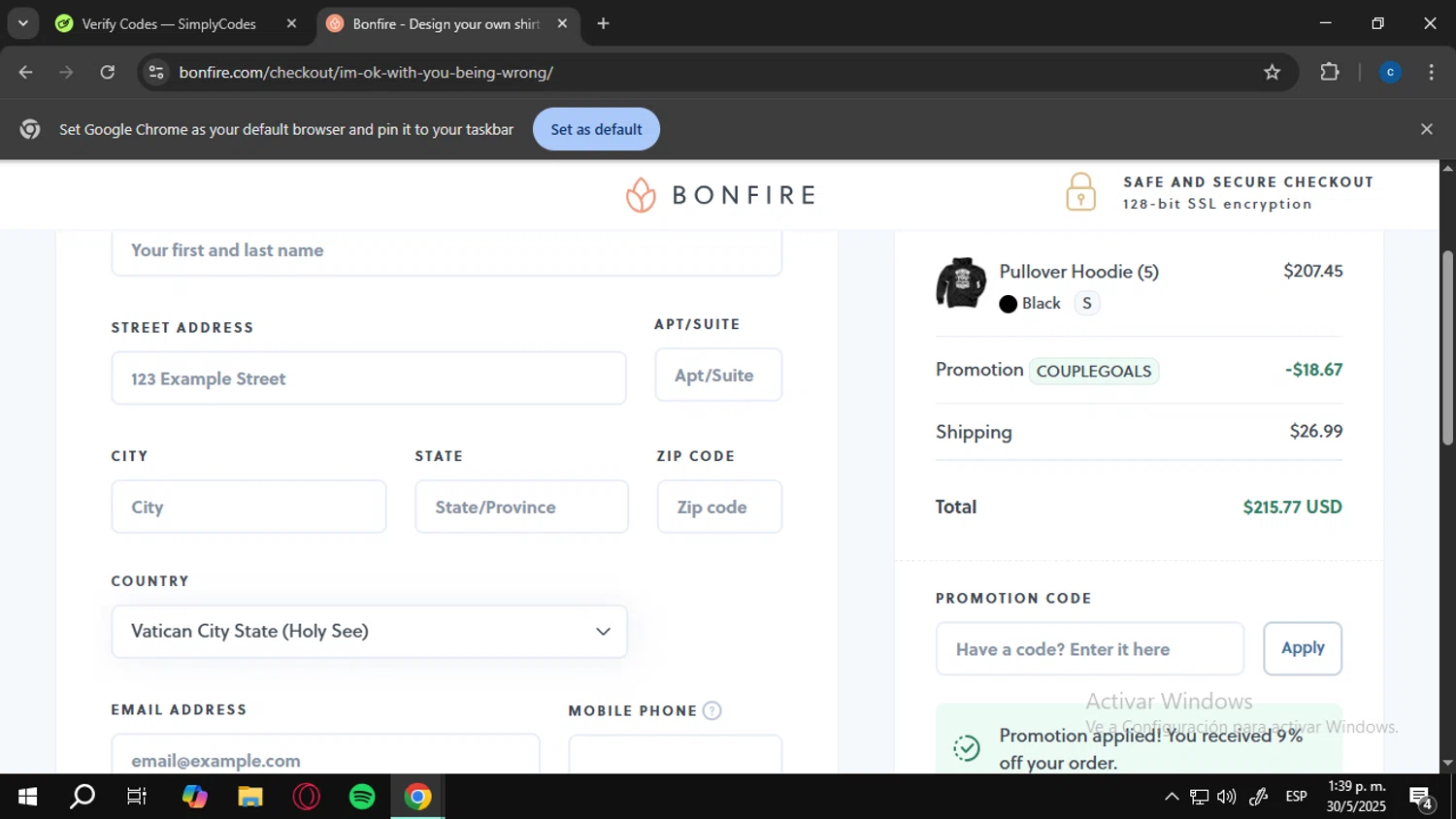Click the black color swatch dot
1456x819 pixels.
click(1008, 304)
